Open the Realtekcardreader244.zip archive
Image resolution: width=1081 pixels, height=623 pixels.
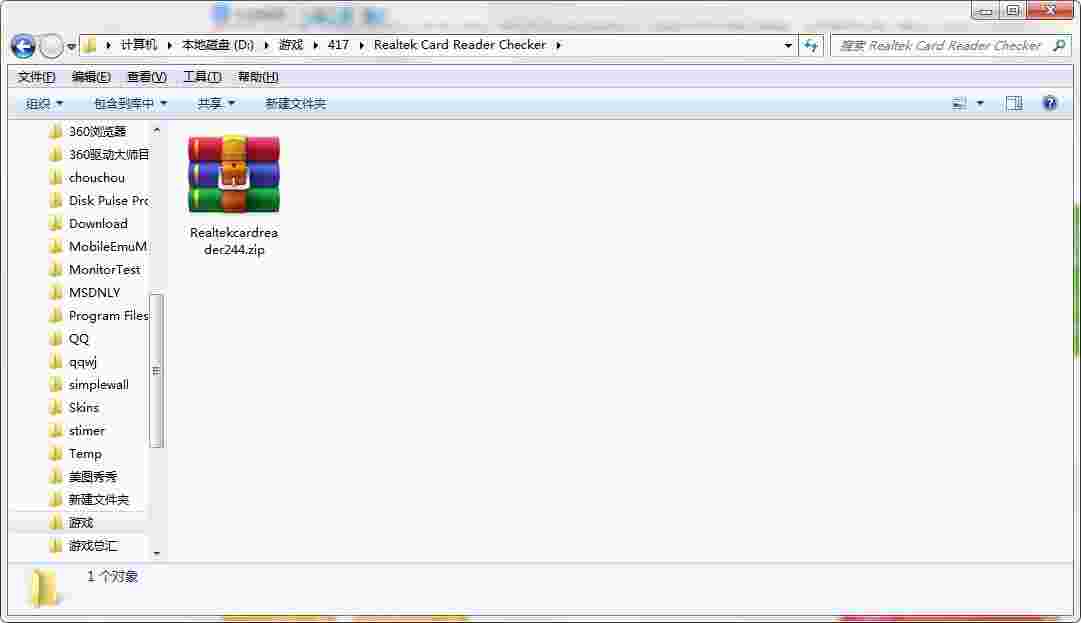coord(233,175)
